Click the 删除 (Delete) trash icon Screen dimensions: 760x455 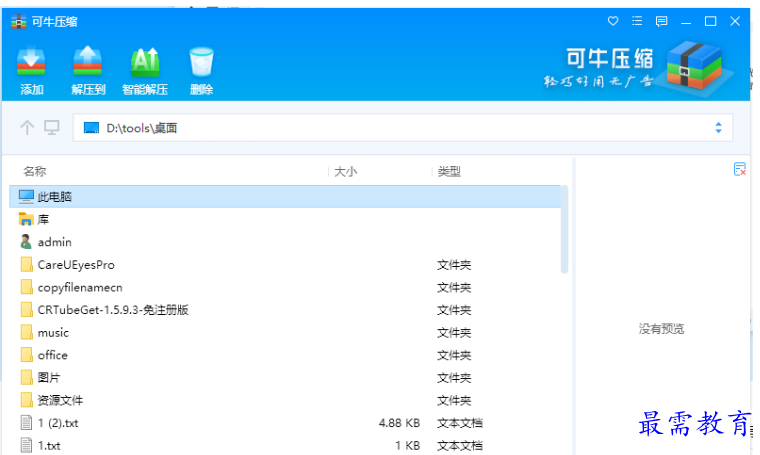201,65
